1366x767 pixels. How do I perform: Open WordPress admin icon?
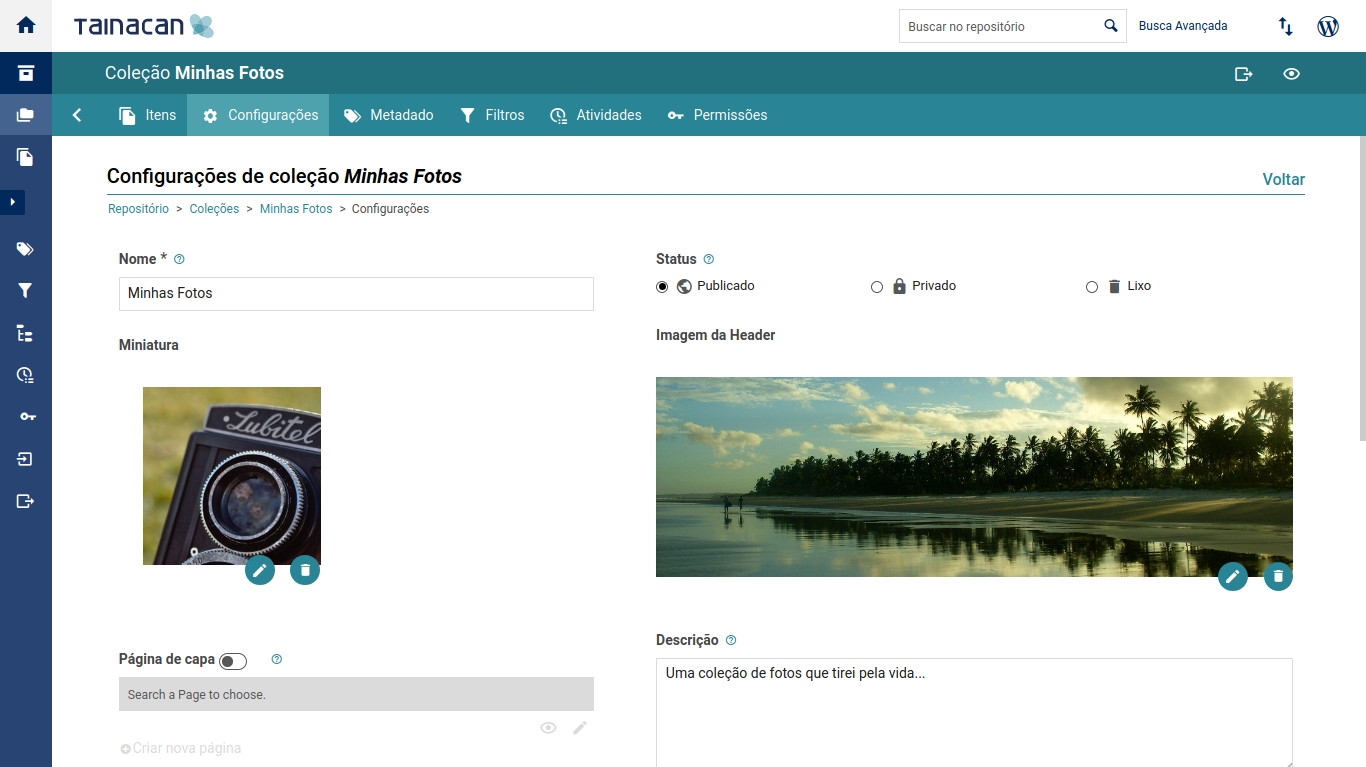[x=1328, y=26]
